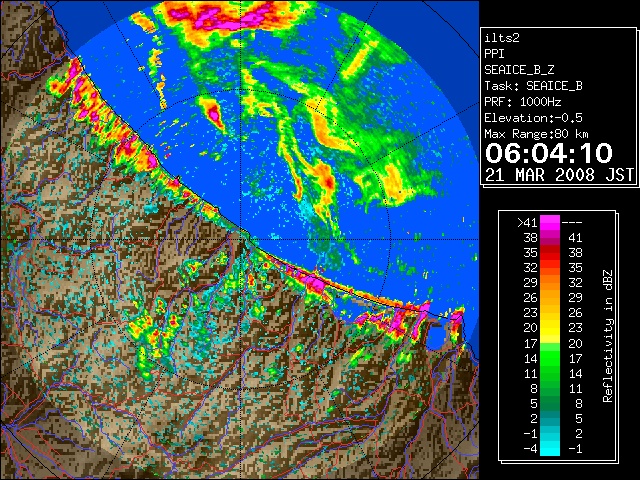
Task: Click the timestamp 06:04:10
Action: pos(549,153)
